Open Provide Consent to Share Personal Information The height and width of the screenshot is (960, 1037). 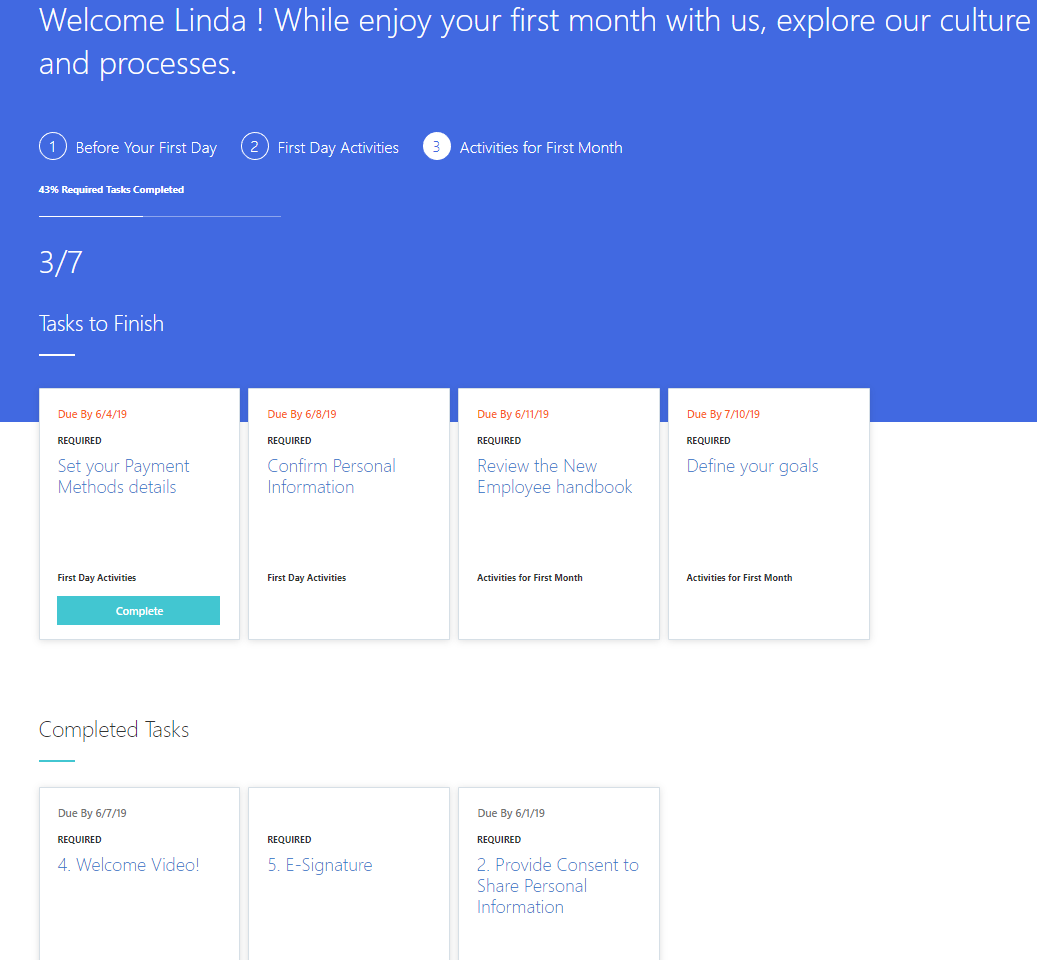557,886
